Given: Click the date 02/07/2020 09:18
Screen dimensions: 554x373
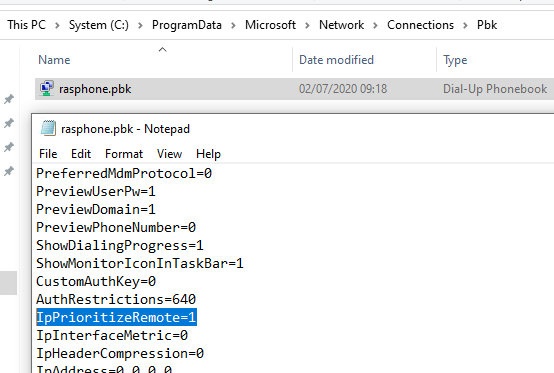Looking at the screenshot, I should pos(343,89).
